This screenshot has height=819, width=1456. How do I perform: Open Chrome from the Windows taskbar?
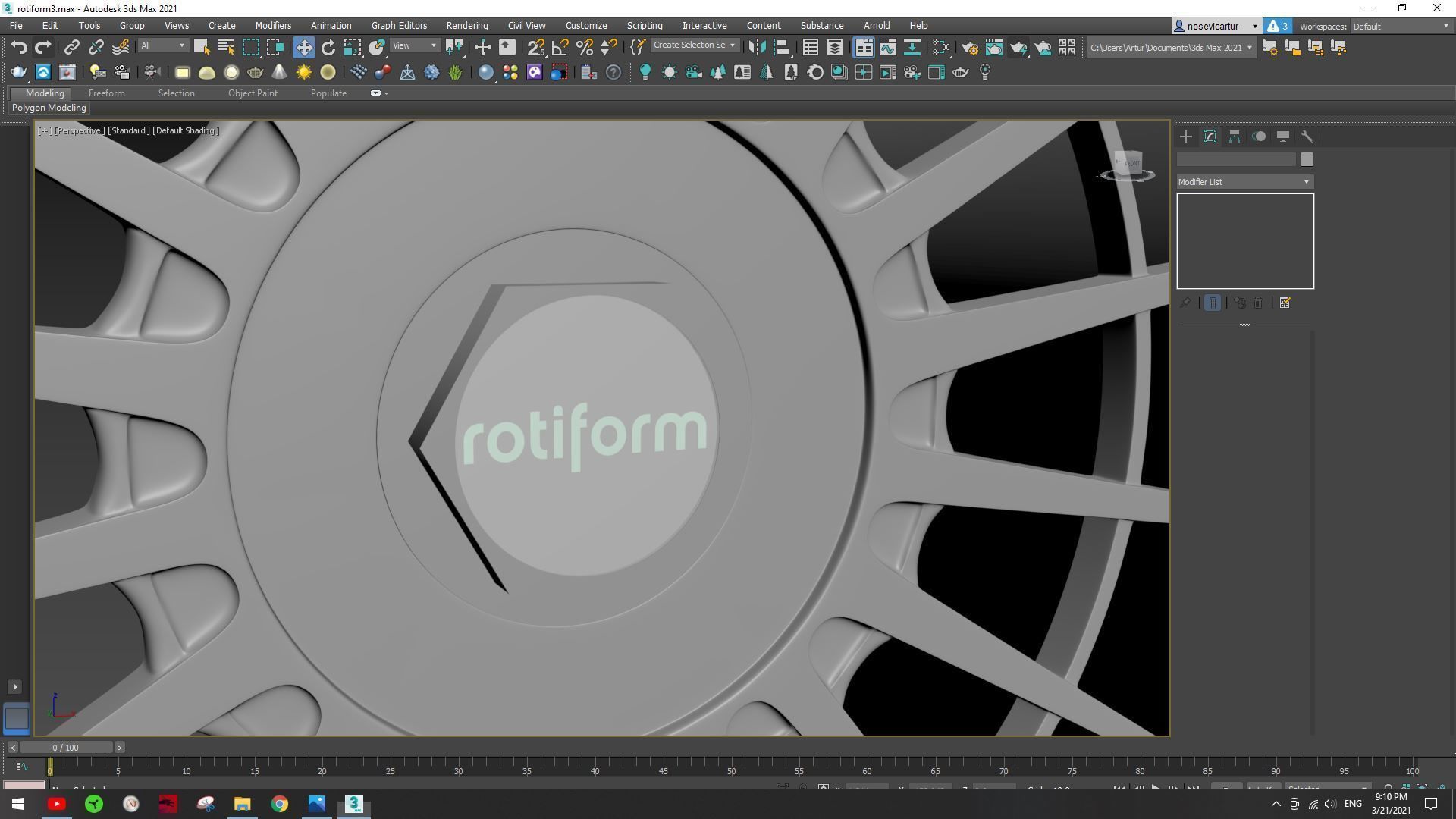click(280, 804)
